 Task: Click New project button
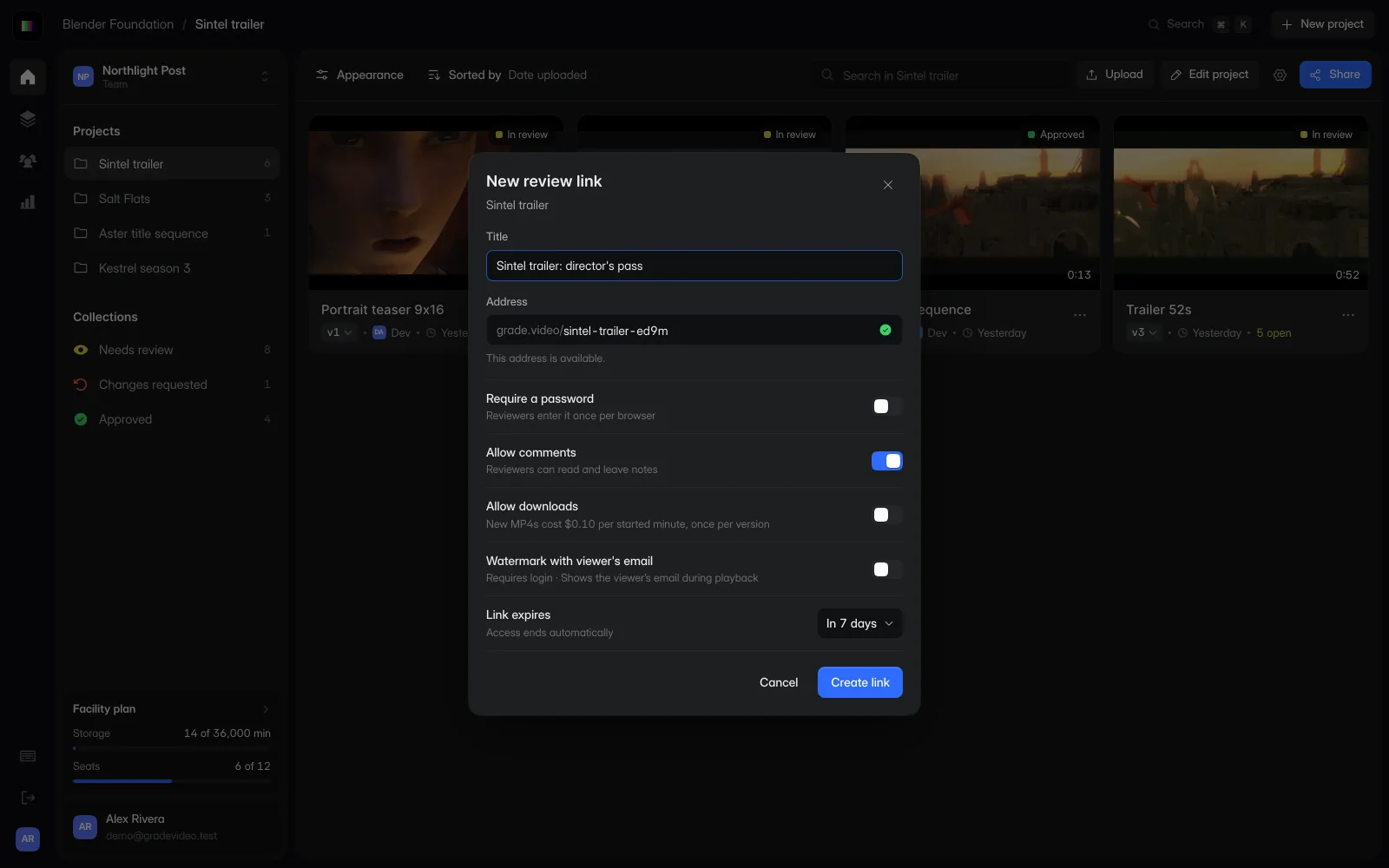coord(1322,24)
